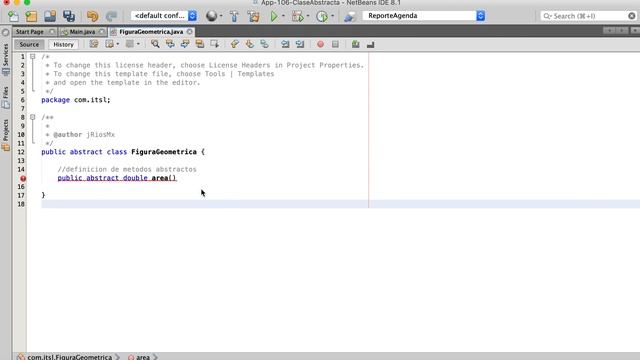640x360 pixels.
Task: Toggle Highlight Search icon
Action: (200, 44)
